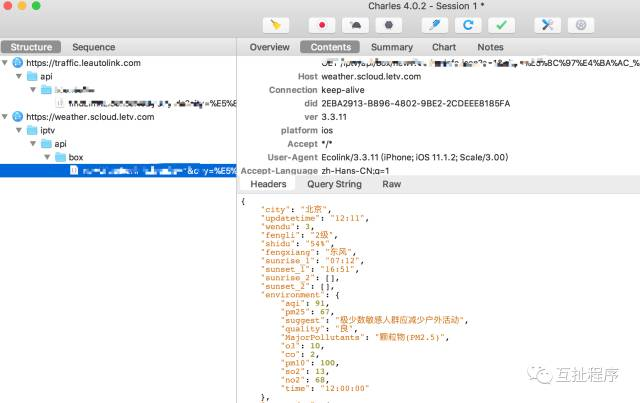Viewport: 640px width, 403px height.
Task: Click the platform value ios
Action: tap(327, 130)
